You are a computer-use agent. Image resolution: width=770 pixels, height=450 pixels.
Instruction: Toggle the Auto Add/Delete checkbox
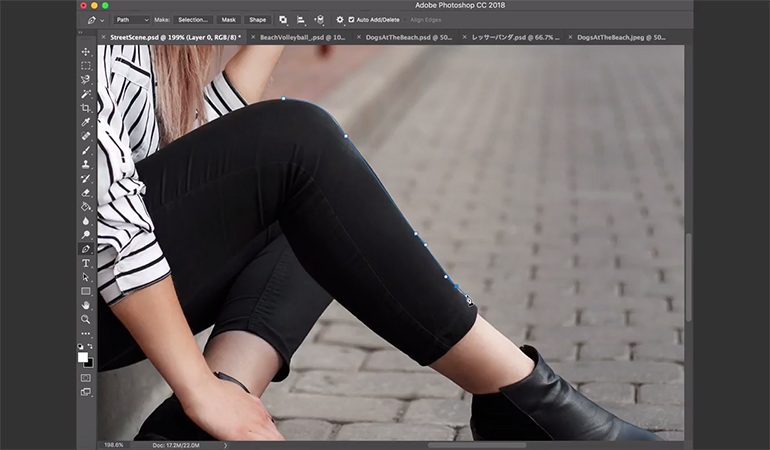[x=351, y=19]
